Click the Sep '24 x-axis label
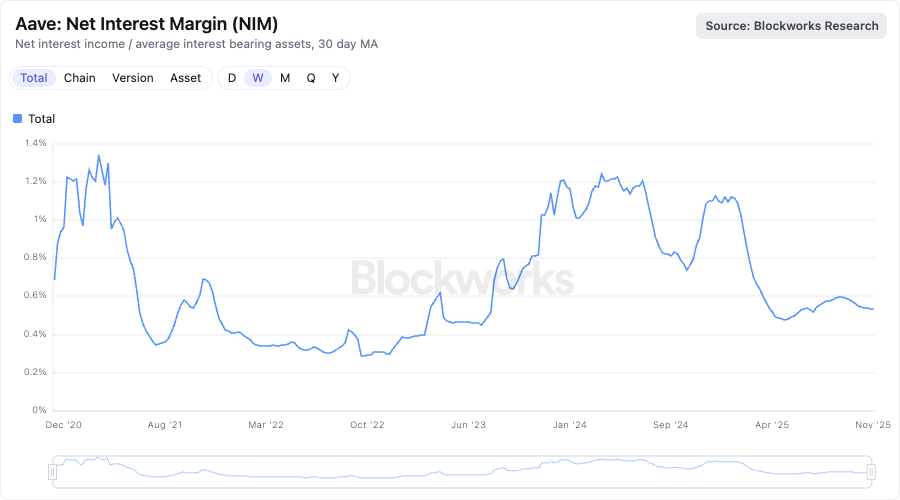The height and width of the screenshot is (500, 900). (670, 425)
